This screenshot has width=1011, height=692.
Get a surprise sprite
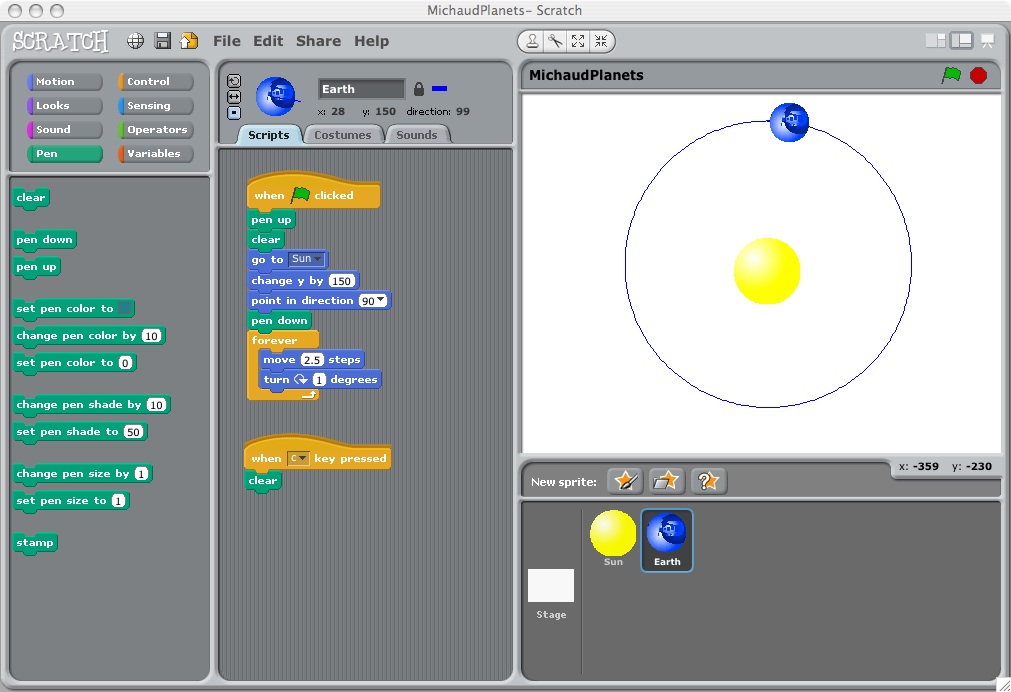(709, 481)
